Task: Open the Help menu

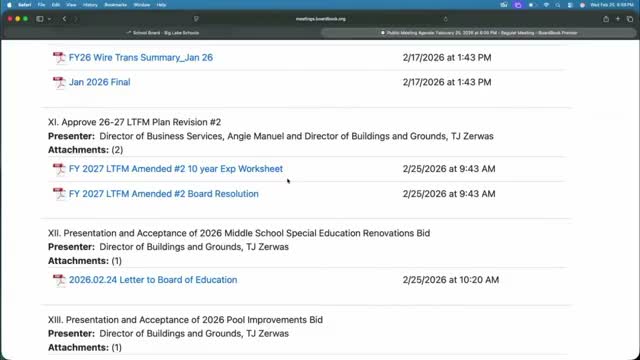Action: (161, 5)
